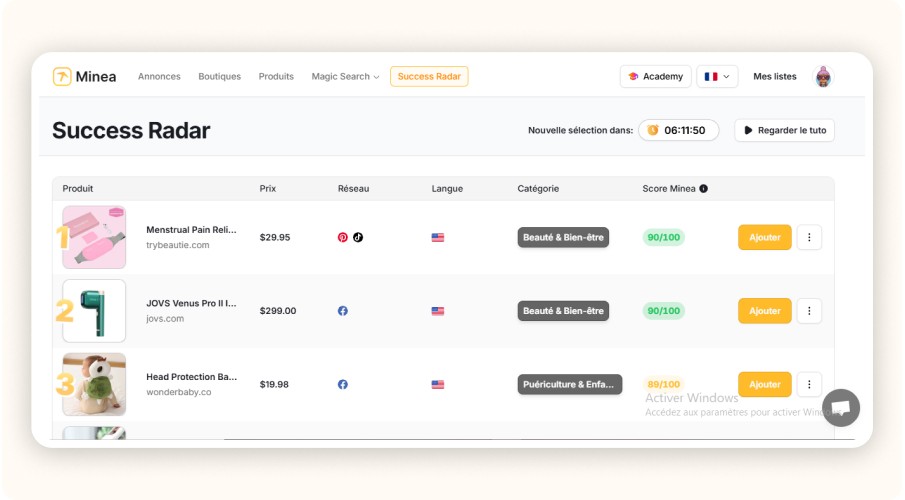
Task: Open the Menstrual Pain Relief product thumbnail
Action: tap(94, 237)
